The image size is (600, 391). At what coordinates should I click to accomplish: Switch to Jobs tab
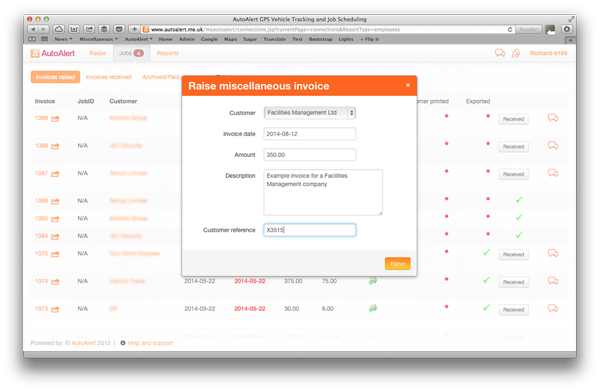[x=131, y=53]
